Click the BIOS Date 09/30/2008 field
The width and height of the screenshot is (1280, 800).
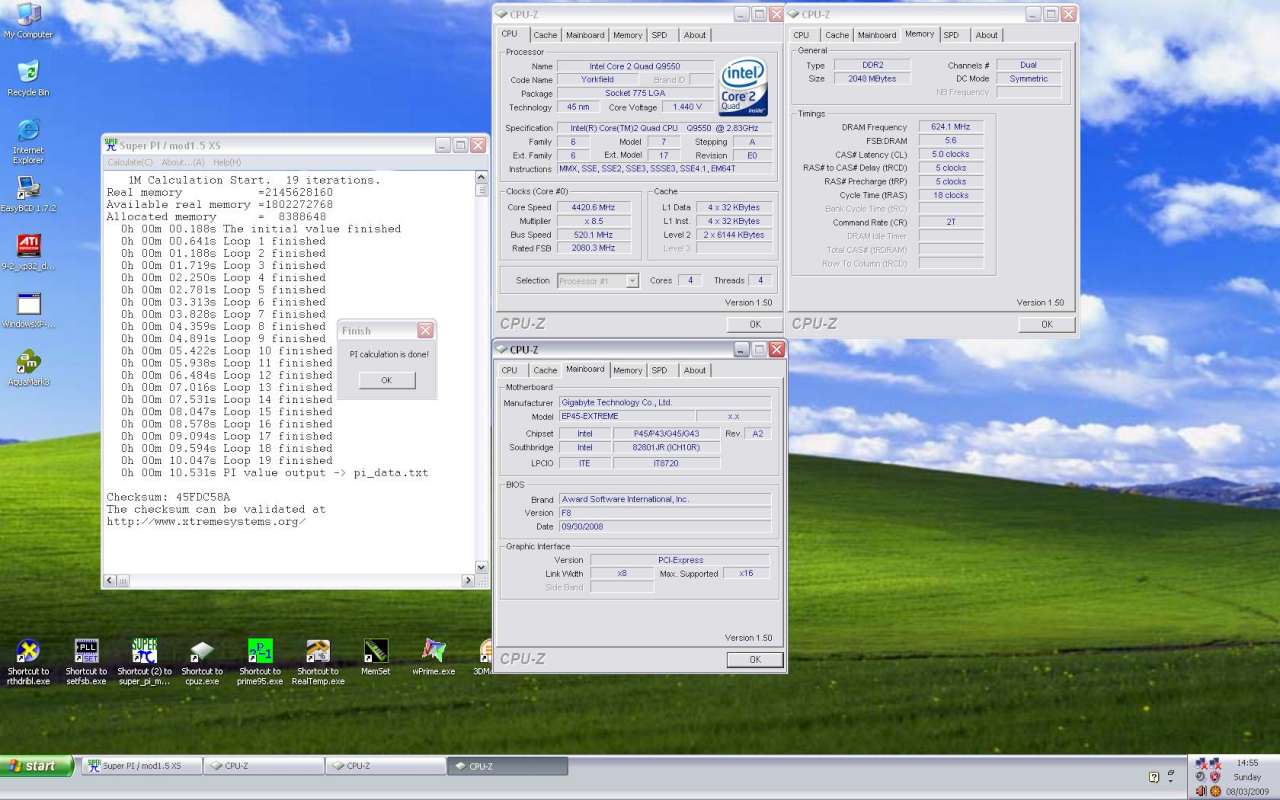(x=664, y=526)
